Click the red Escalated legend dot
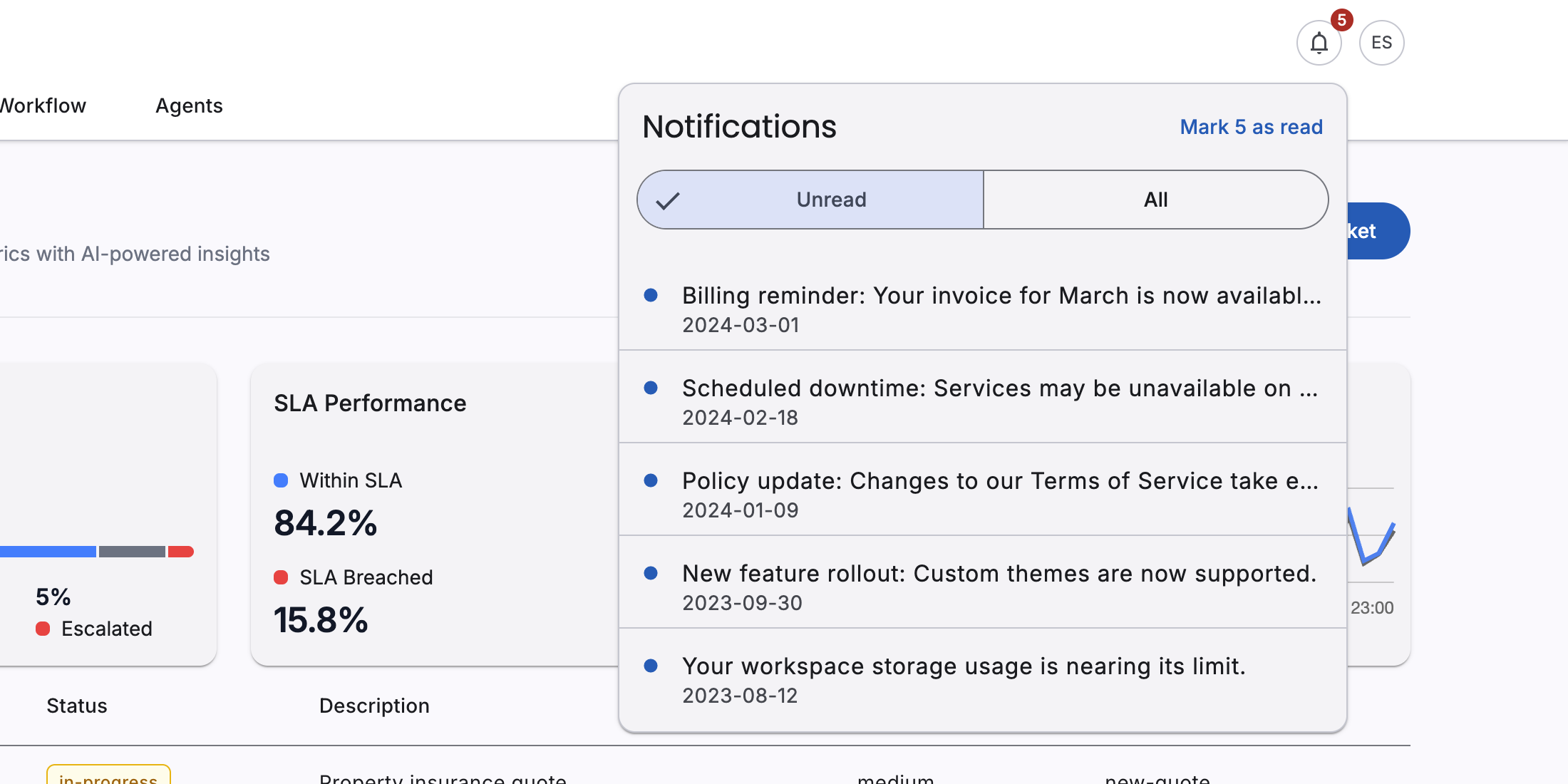The height and width of the screenshot is (784, 1568). point(44,628)
